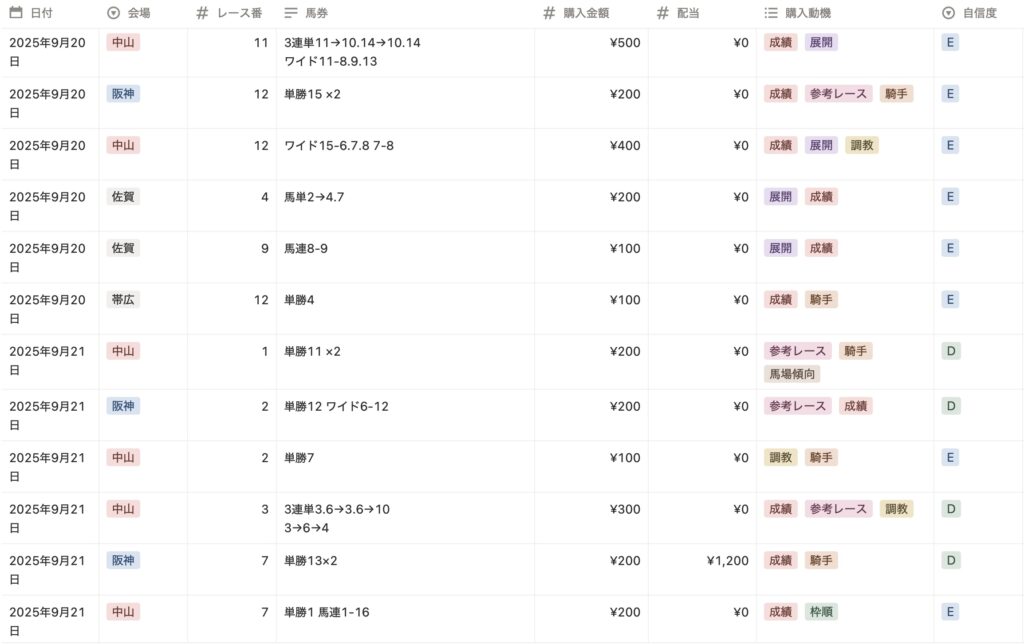Viewport: 1024px width, 644px height.
Task: Click the hash icon beside 配当 header
Action: tap(663, 14)
